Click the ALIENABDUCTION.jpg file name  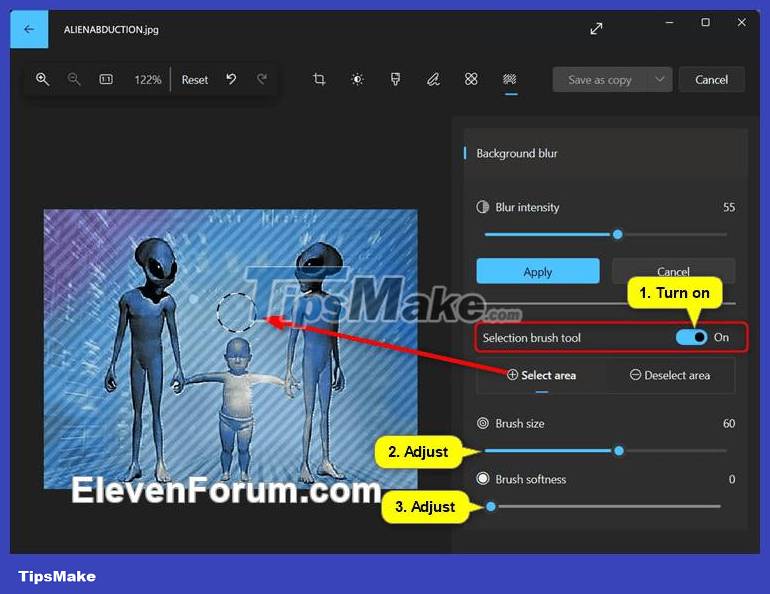point(111,29)
